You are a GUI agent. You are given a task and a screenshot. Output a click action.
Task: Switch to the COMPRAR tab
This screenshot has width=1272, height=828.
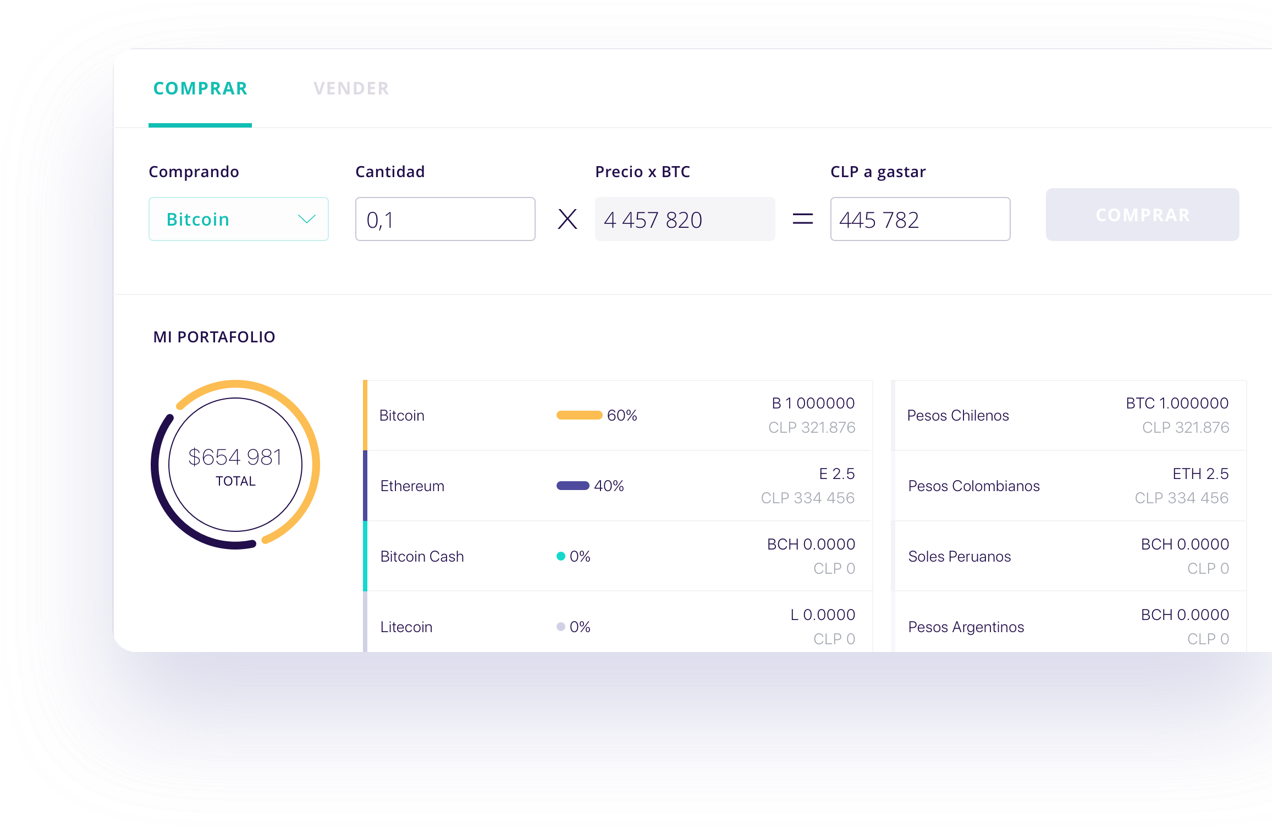200,88
